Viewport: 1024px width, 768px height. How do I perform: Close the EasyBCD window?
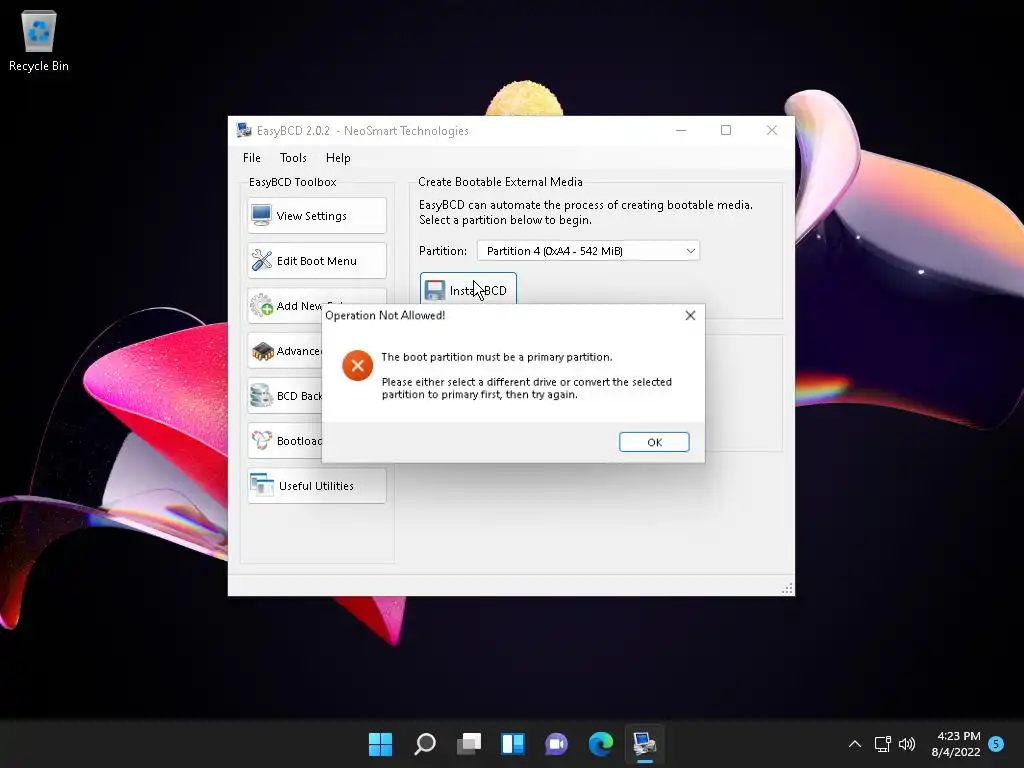click(772, 130)
